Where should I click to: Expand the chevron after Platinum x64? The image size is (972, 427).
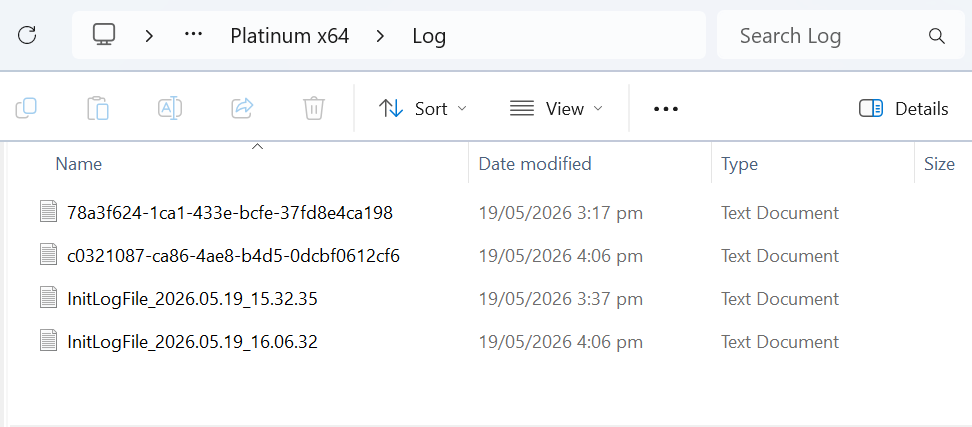coord(381,36)
